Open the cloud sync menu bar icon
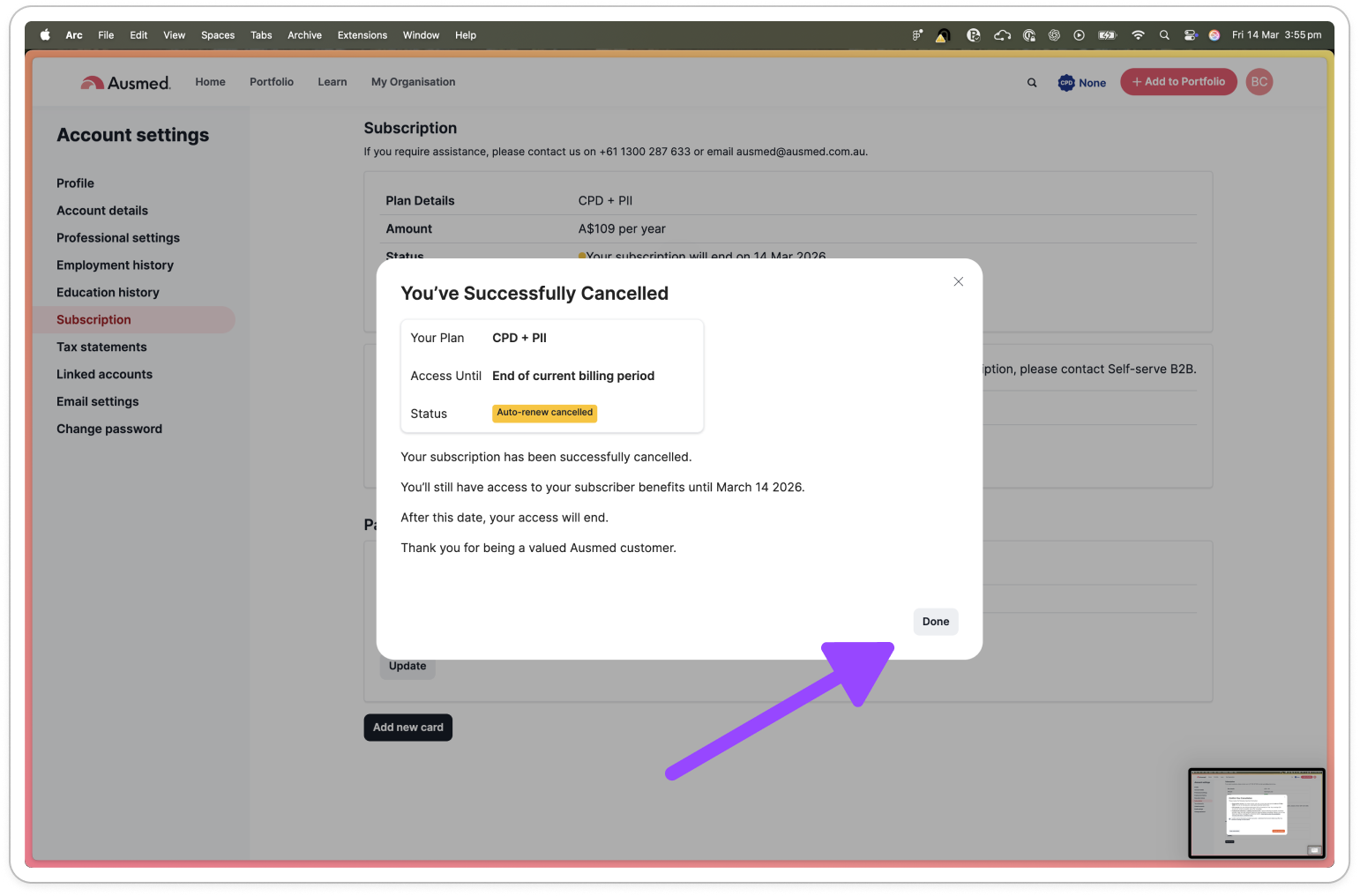This screenshot has height=896, width=1360. (1002, 35)
